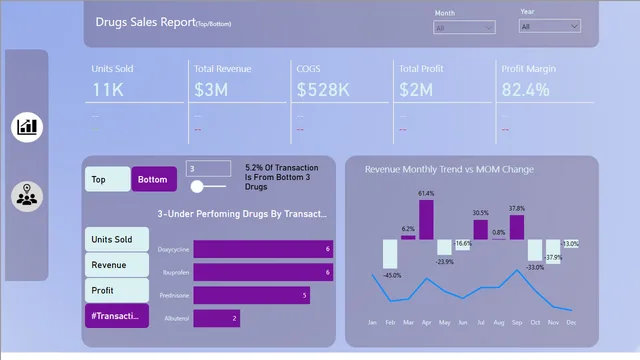Open the Month filter dropdown

coord(464,28)
